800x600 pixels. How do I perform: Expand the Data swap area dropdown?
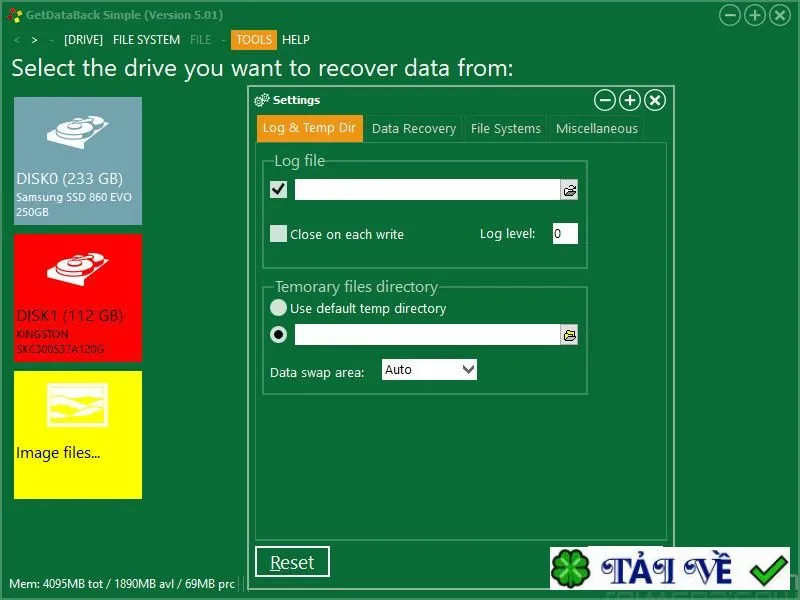[x=429, y=369]
